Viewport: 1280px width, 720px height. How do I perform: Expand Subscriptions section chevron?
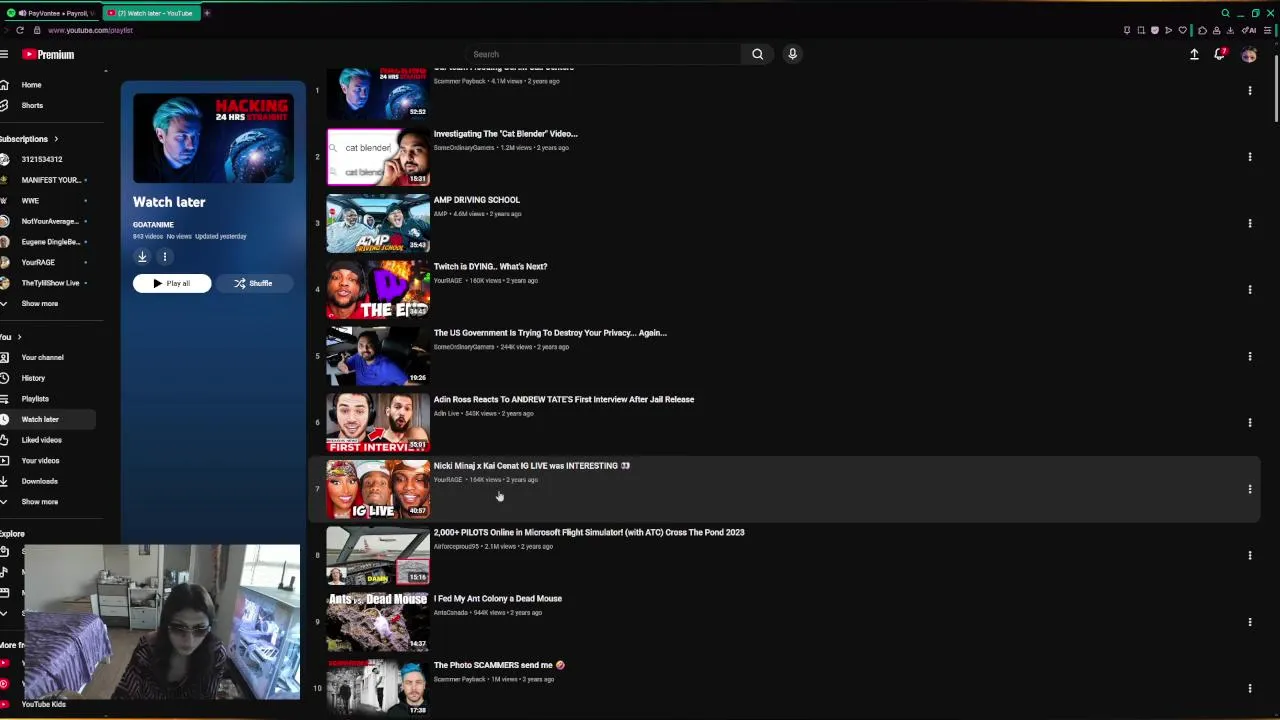(x=56, y=139)
